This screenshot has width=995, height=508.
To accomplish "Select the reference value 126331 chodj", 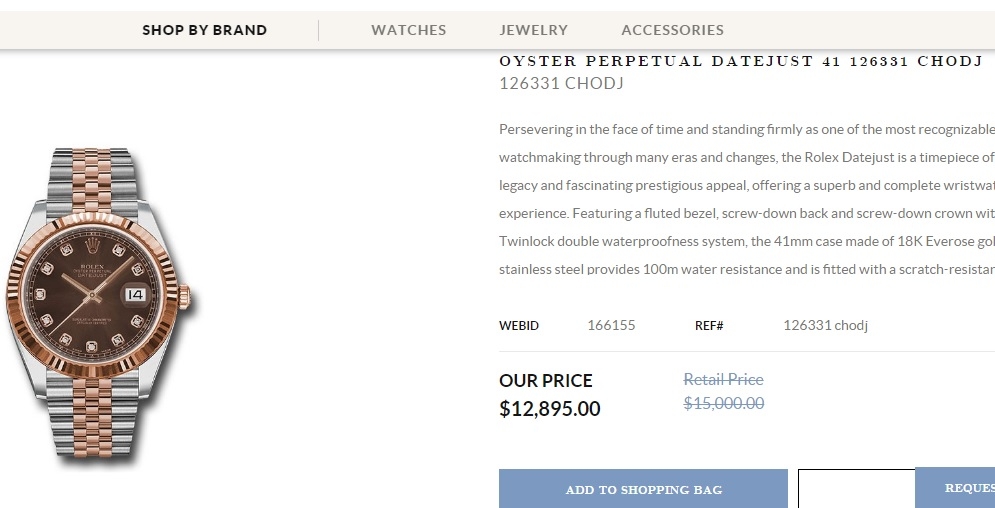I will [825, 326].
